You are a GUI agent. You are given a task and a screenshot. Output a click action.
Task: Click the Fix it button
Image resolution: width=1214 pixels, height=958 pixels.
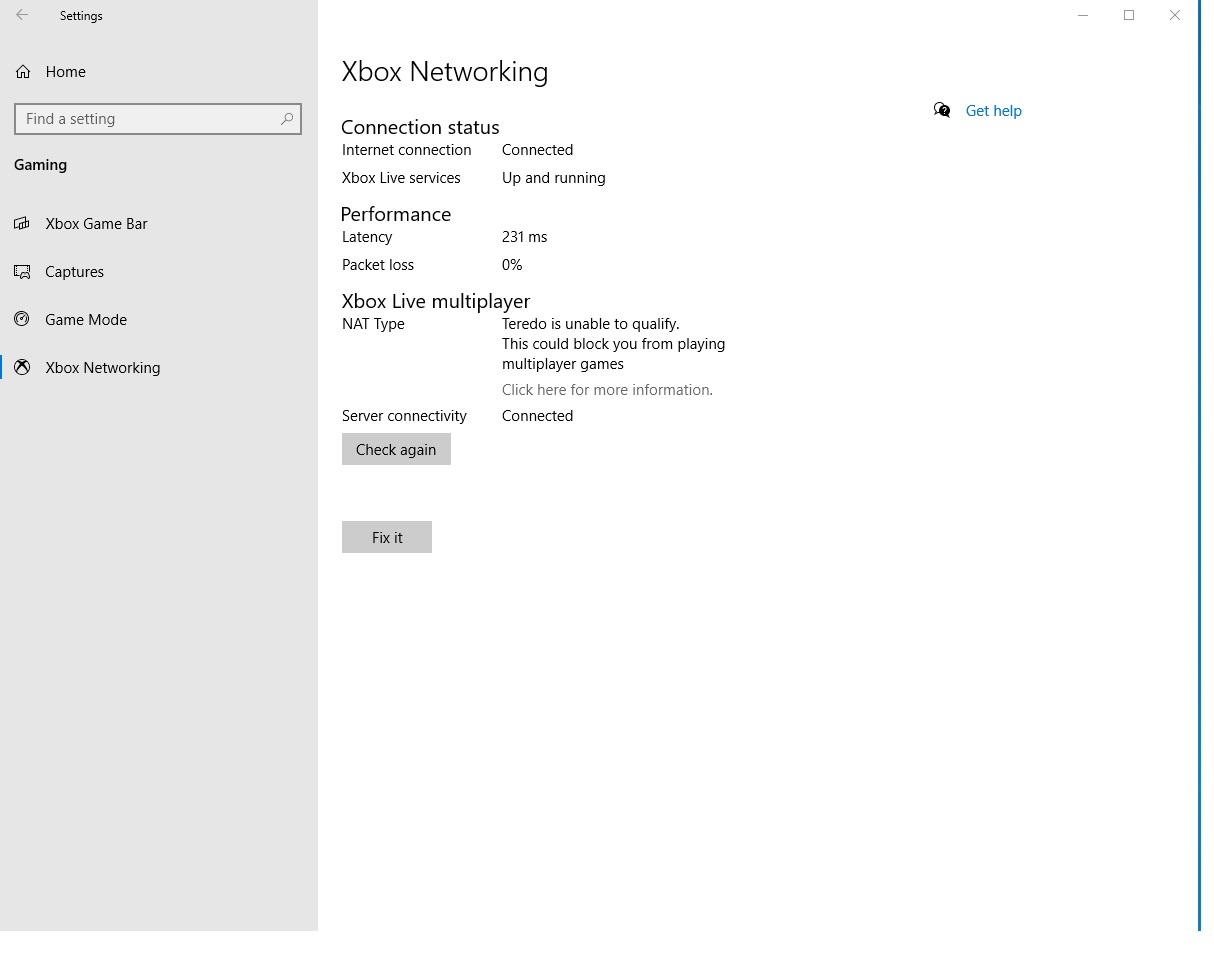coord(387,537)
